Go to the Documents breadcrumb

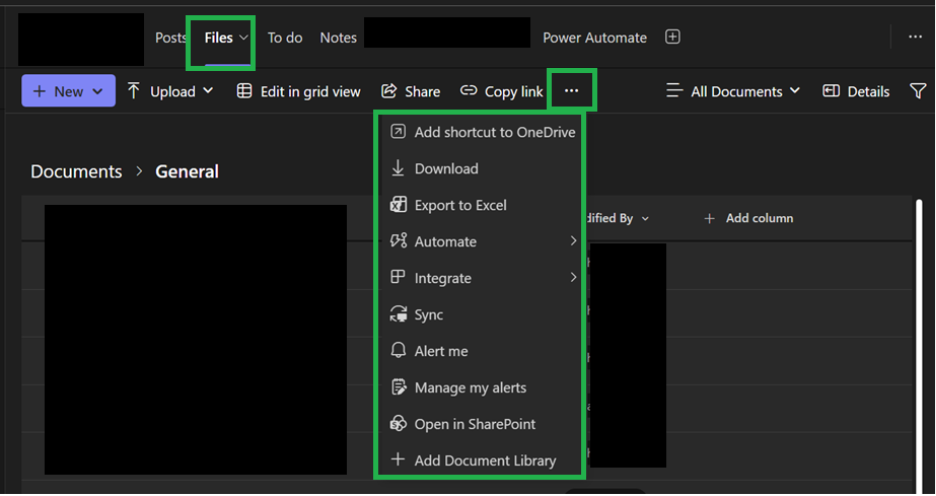click(76, 172)
